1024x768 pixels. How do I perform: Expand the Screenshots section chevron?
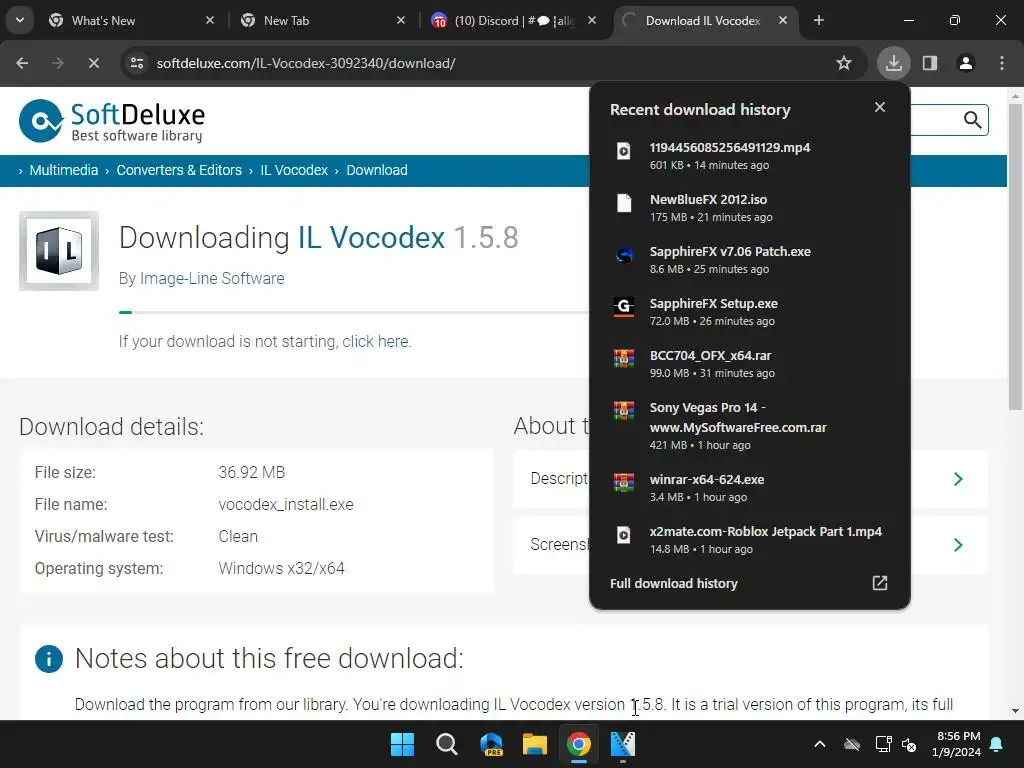tap(958, 545)
